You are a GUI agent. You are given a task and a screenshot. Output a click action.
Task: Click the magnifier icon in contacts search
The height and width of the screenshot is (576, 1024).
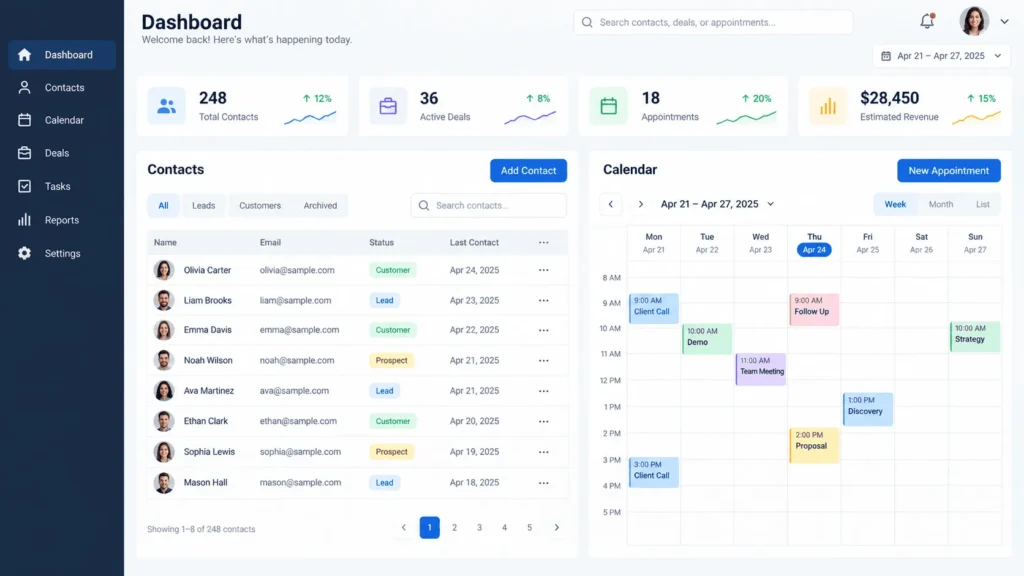pos(424,206)
